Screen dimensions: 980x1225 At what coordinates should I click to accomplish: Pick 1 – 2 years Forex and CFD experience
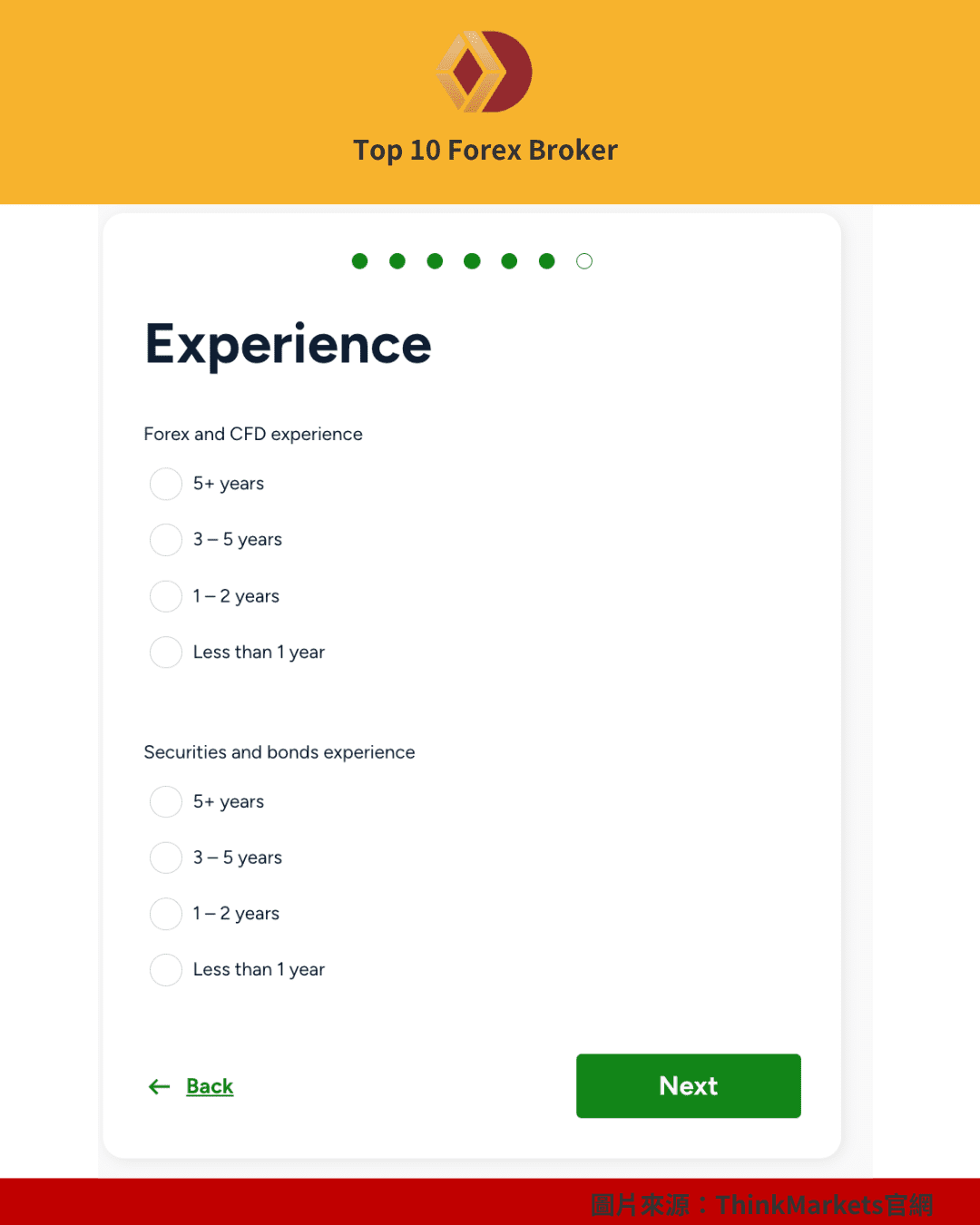pyautogui.click(x=166, y=596)
